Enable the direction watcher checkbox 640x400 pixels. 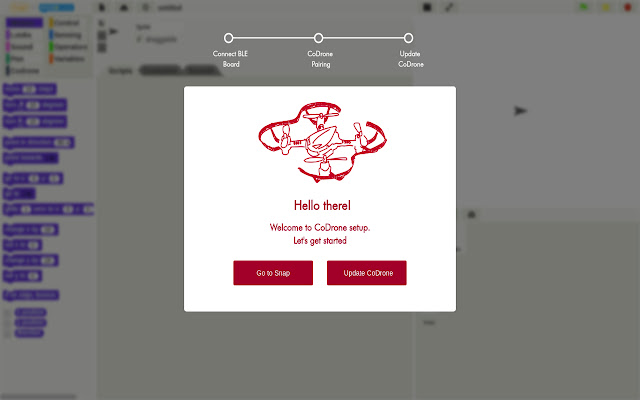(x=8, y=333)
